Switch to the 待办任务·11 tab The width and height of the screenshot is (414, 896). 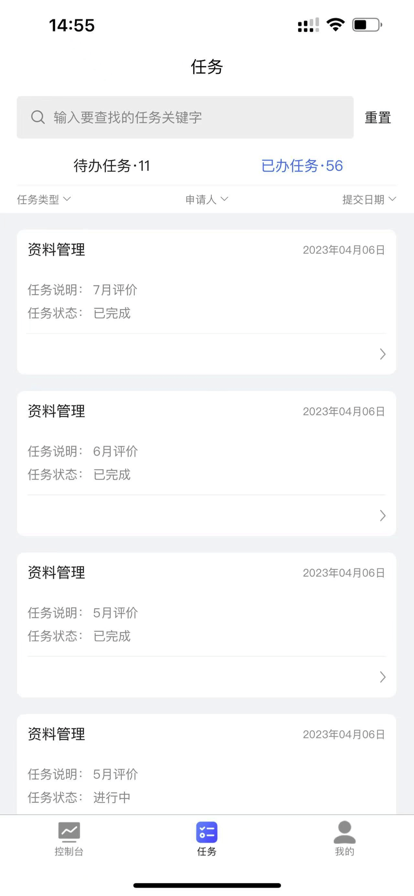pos(112,166)
